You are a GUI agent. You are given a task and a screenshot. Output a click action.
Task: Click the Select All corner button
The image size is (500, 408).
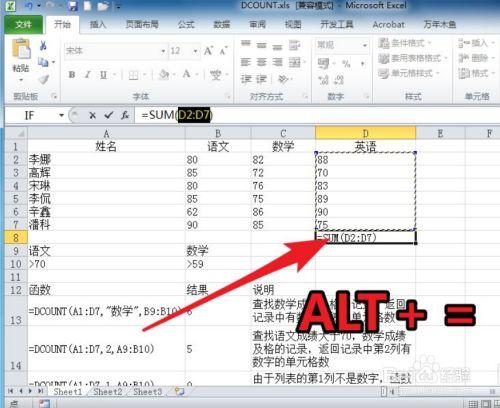[x=16, y=133]
